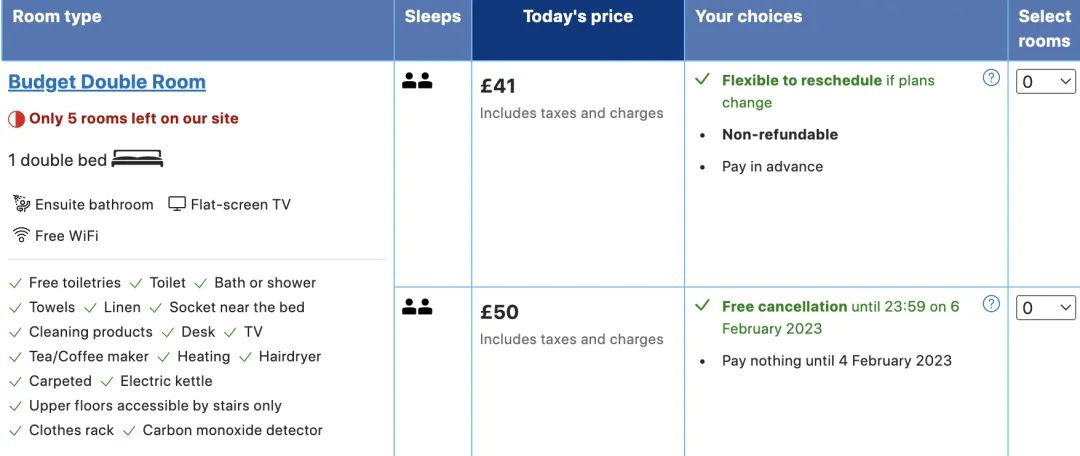The image size is (1080, 456).
Task: Click the Flat-screen TV monitor icon
Action: (177, 204)
